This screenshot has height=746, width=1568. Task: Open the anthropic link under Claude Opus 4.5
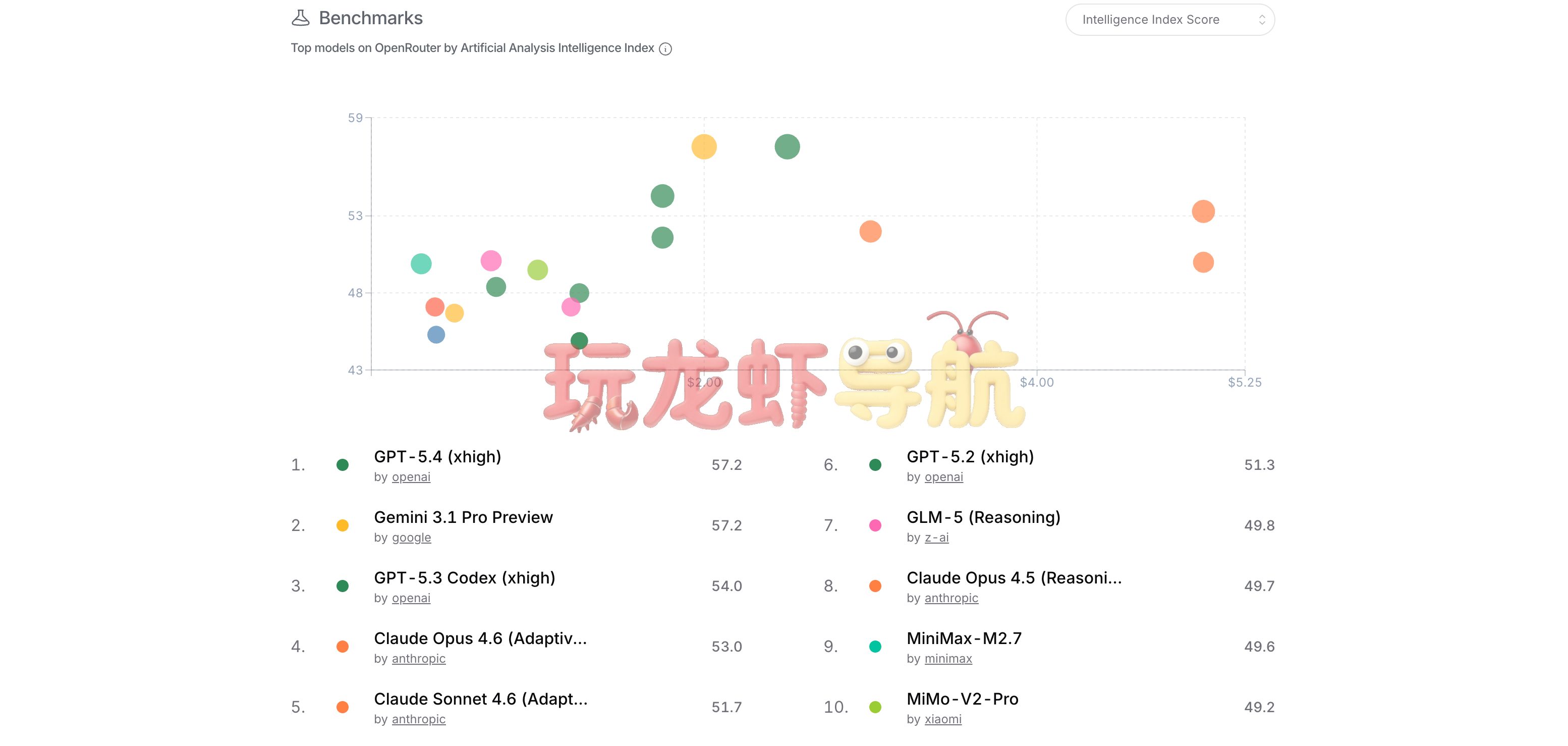click(951, 598)
